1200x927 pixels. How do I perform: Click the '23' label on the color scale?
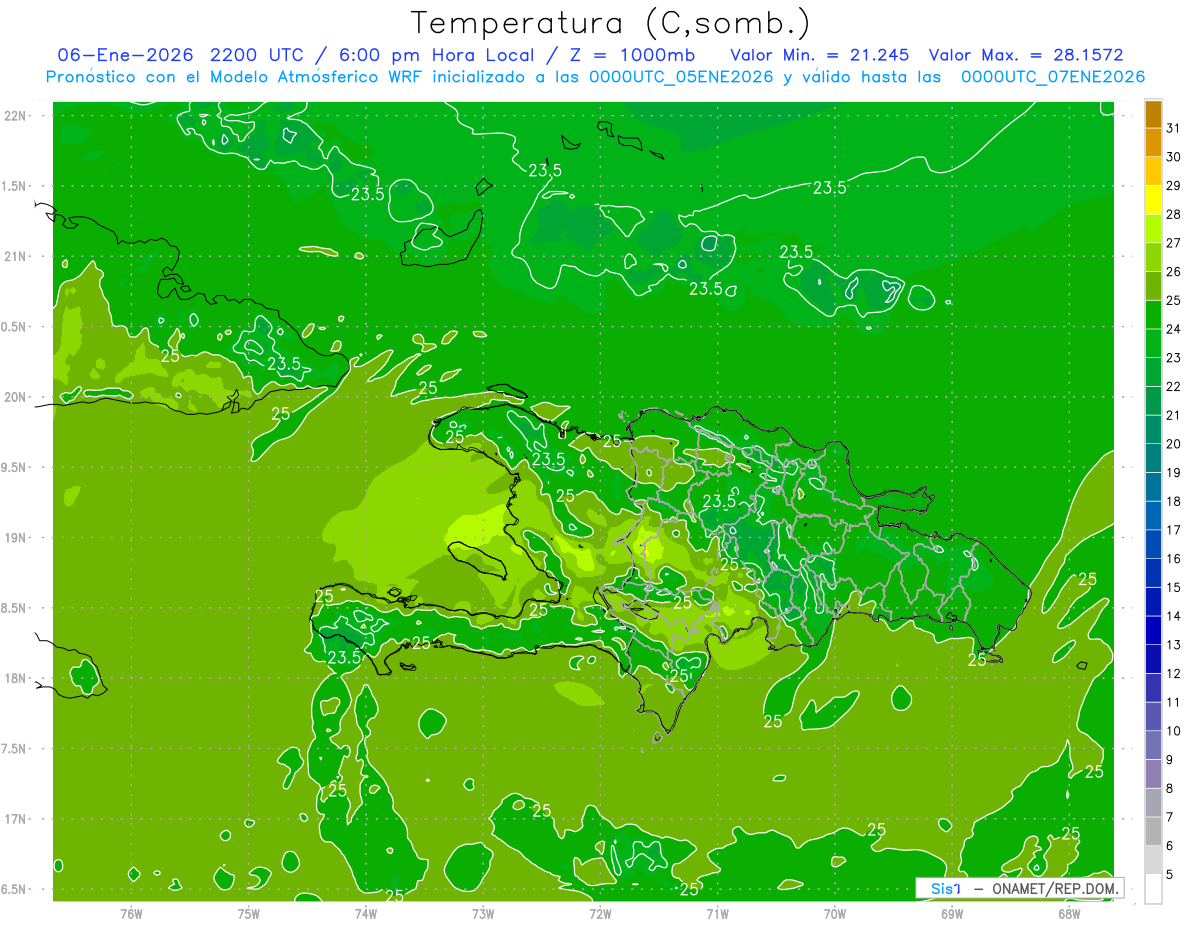pyautogui.click(x=1174, y=358)
